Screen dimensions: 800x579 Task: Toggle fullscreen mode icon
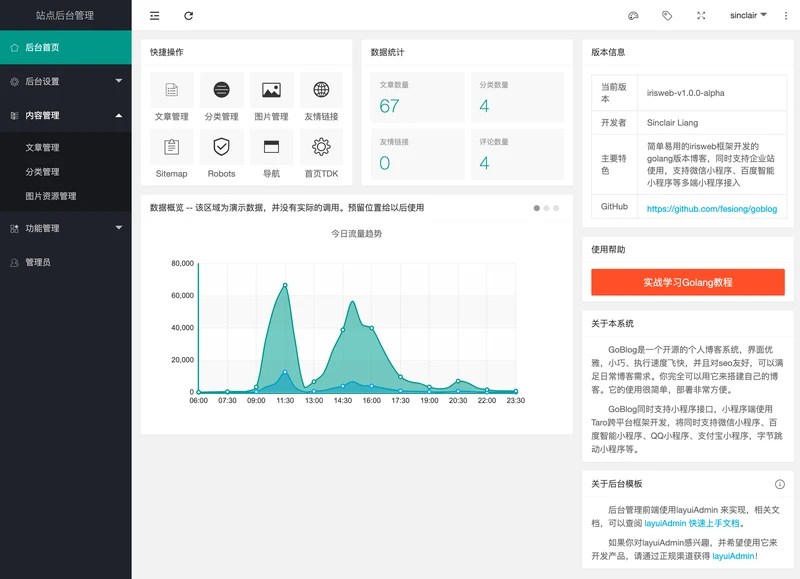[701, 16]
